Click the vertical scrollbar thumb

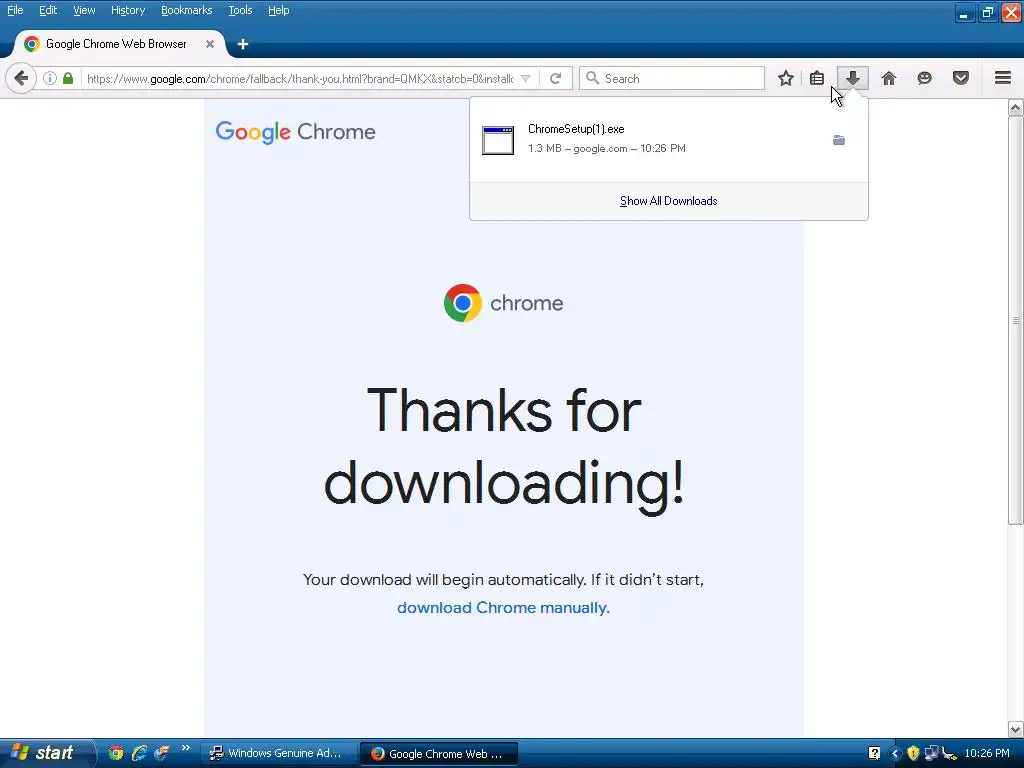pos(1016,320)
